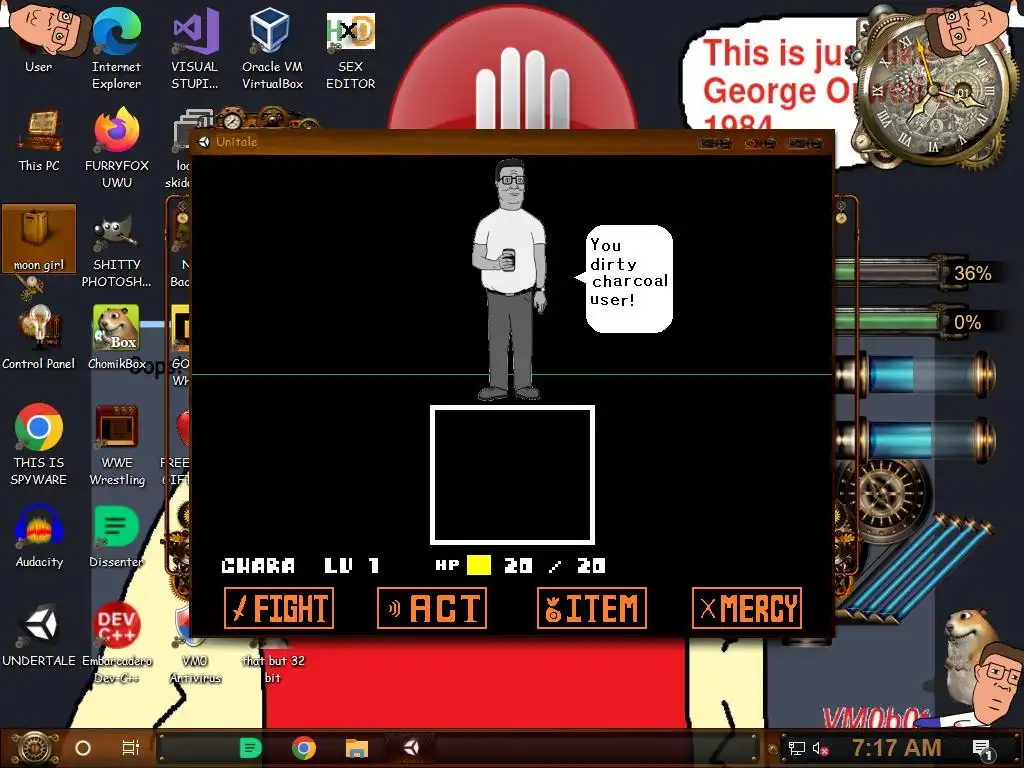Open UNDERTALE Unity desktop shortcut

pyautogui.click(x=39, y=635)
